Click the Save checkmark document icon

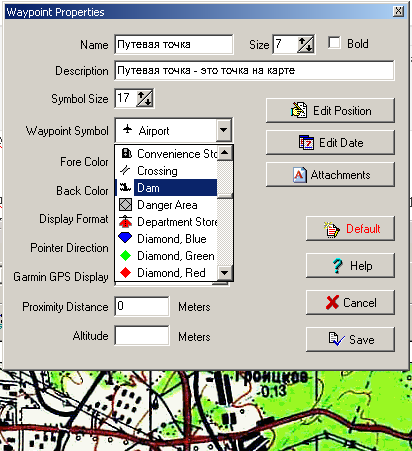click(x=336, y=339)
